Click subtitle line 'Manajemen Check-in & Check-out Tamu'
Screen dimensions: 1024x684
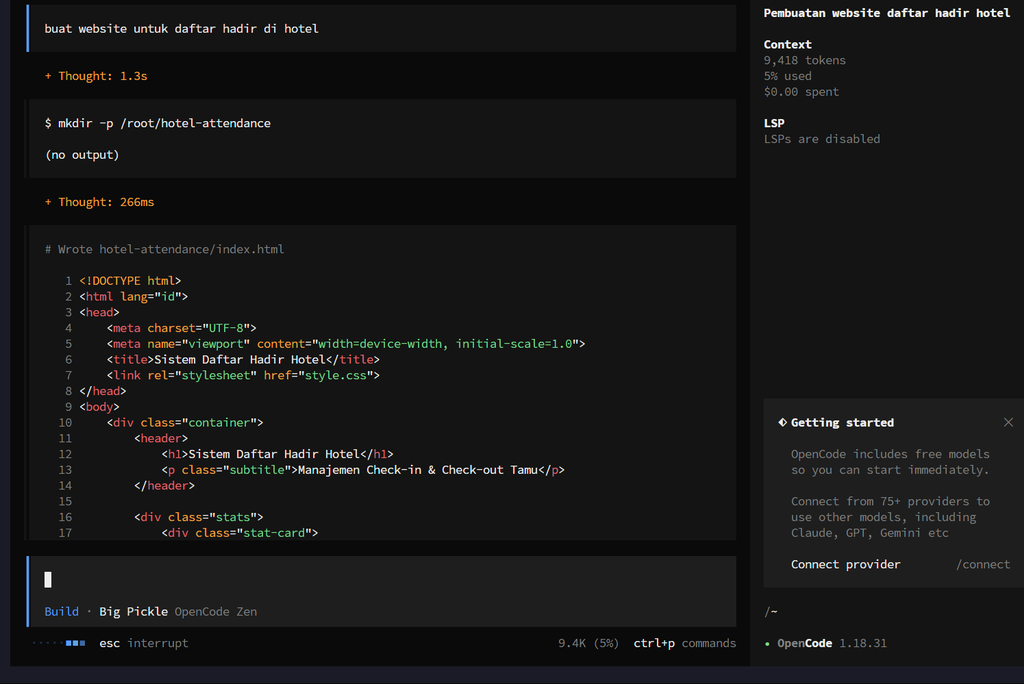pos(363,470)
